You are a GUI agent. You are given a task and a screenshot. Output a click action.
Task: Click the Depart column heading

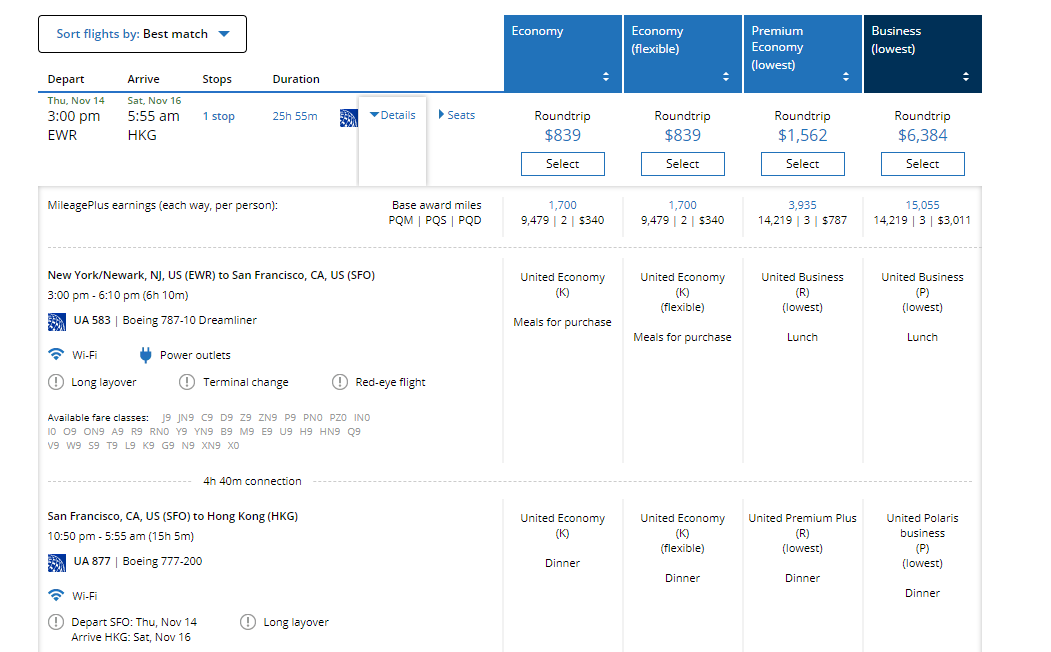pyautogui.click(x=66, y=79)
